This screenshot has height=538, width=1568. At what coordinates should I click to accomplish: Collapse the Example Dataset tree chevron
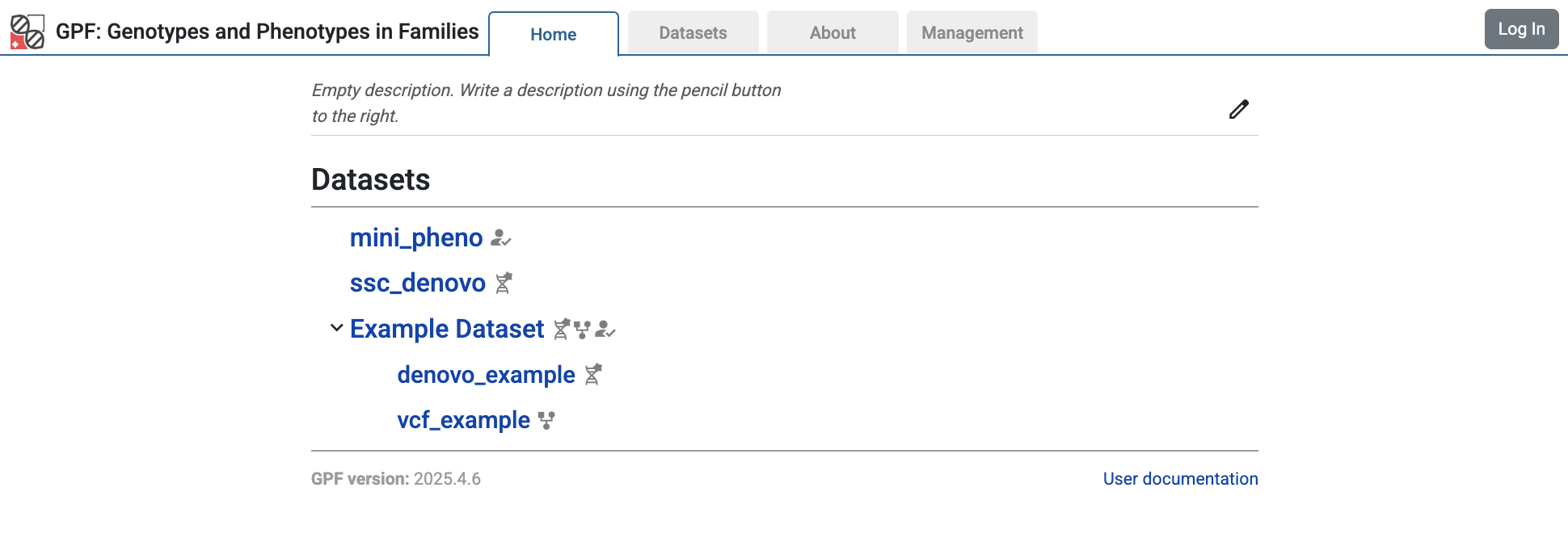(x=336, y=328)
